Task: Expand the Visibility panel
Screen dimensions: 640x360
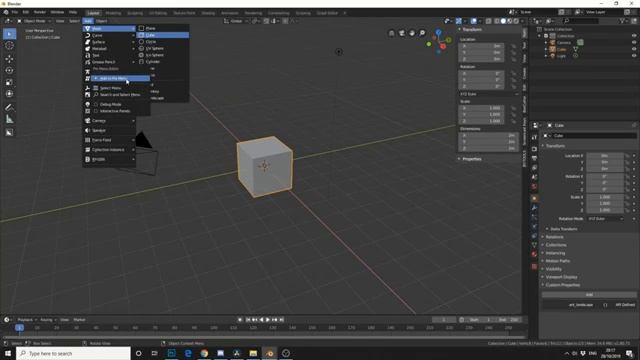Action: point(553,269)
